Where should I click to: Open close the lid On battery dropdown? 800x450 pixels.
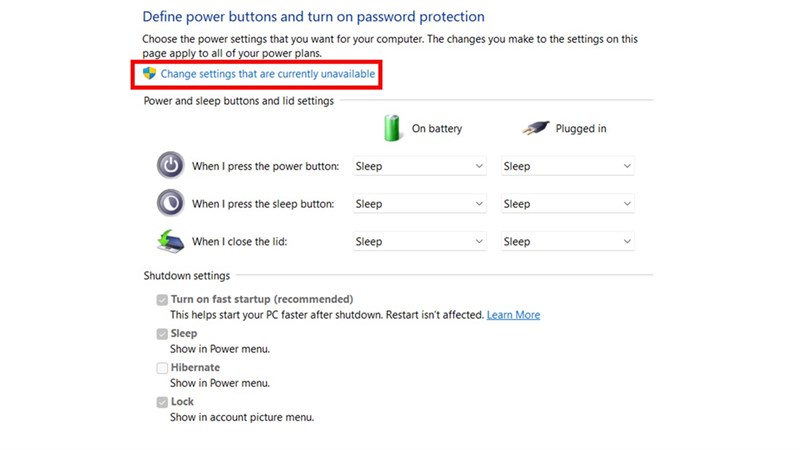coord(419,241)
